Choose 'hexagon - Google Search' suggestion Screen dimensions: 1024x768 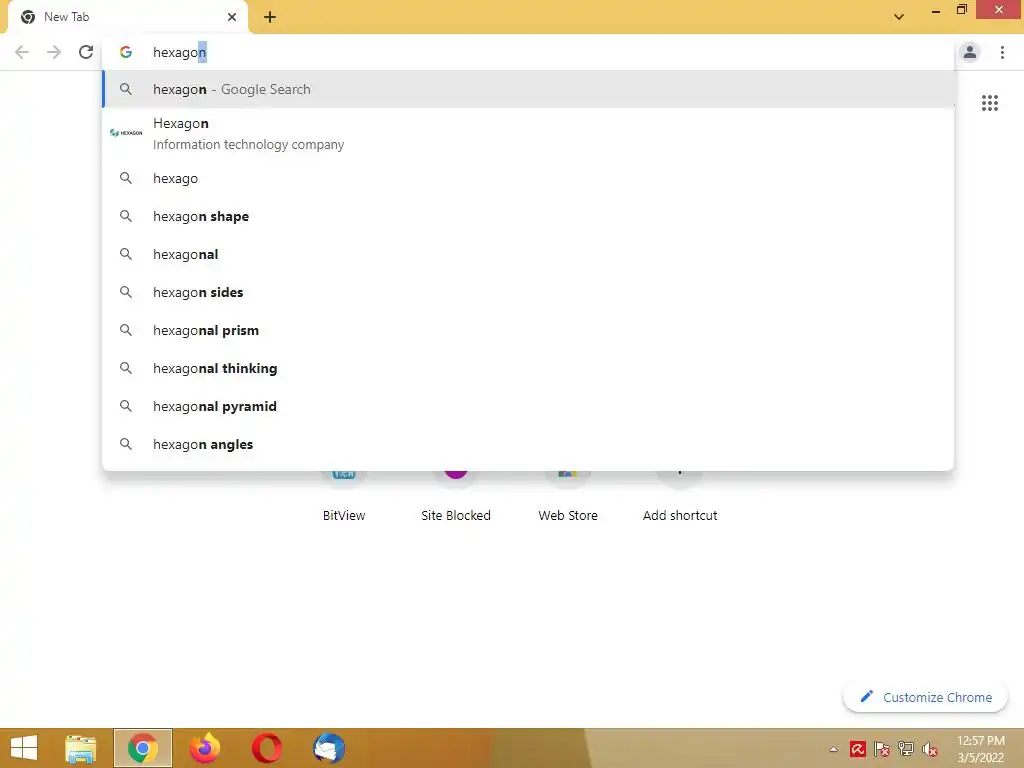tap(528, 89)
